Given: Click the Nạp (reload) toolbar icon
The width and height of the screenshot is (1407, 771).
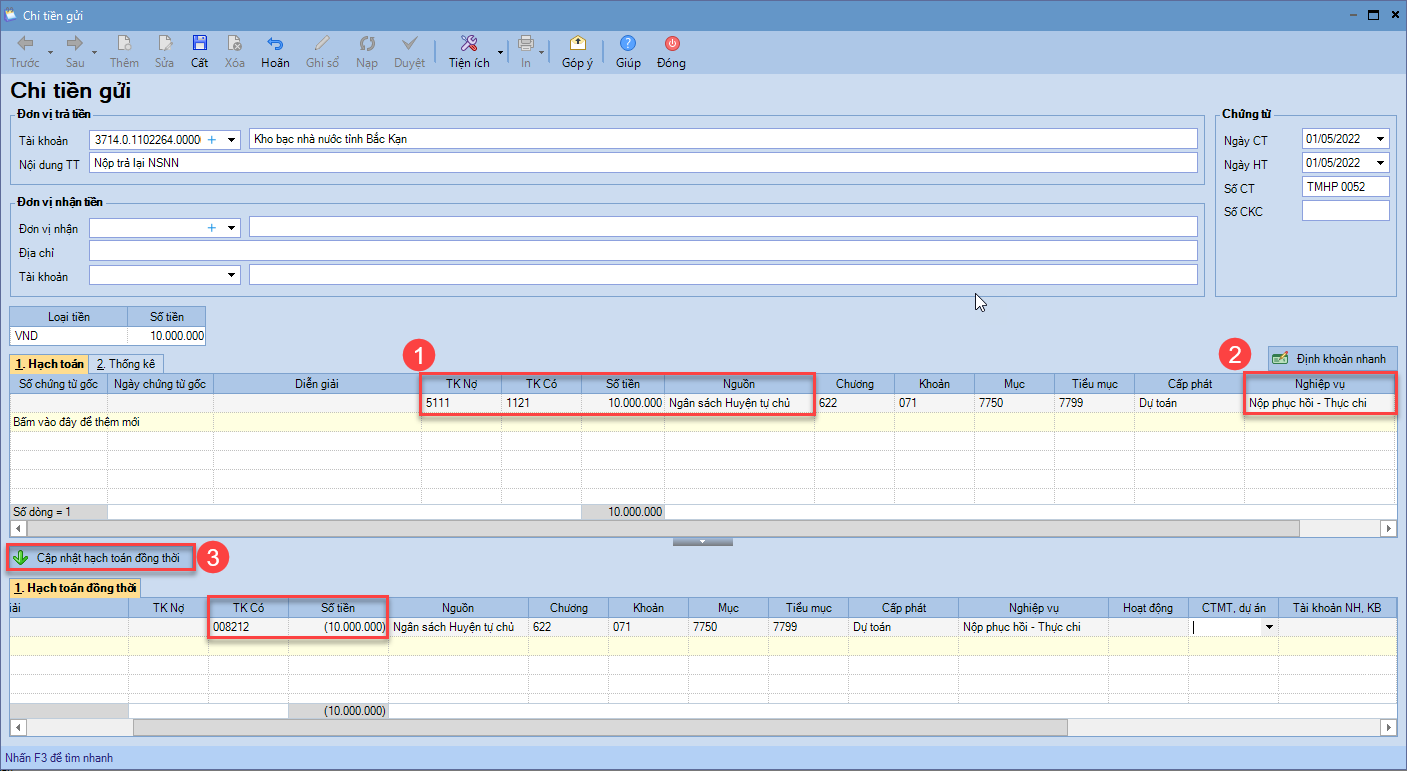Looking at the screenshot, I should tap(367, 44).
